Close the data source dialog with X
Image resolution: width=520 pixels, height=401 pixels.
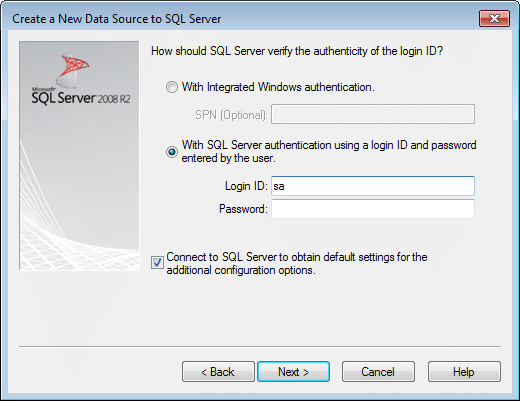pyautogui.click(x=494, y=19)
